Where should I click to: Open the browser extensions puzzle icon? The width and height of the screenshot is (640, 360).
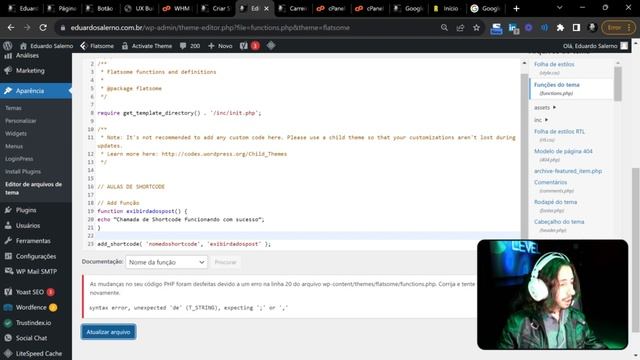560,27
